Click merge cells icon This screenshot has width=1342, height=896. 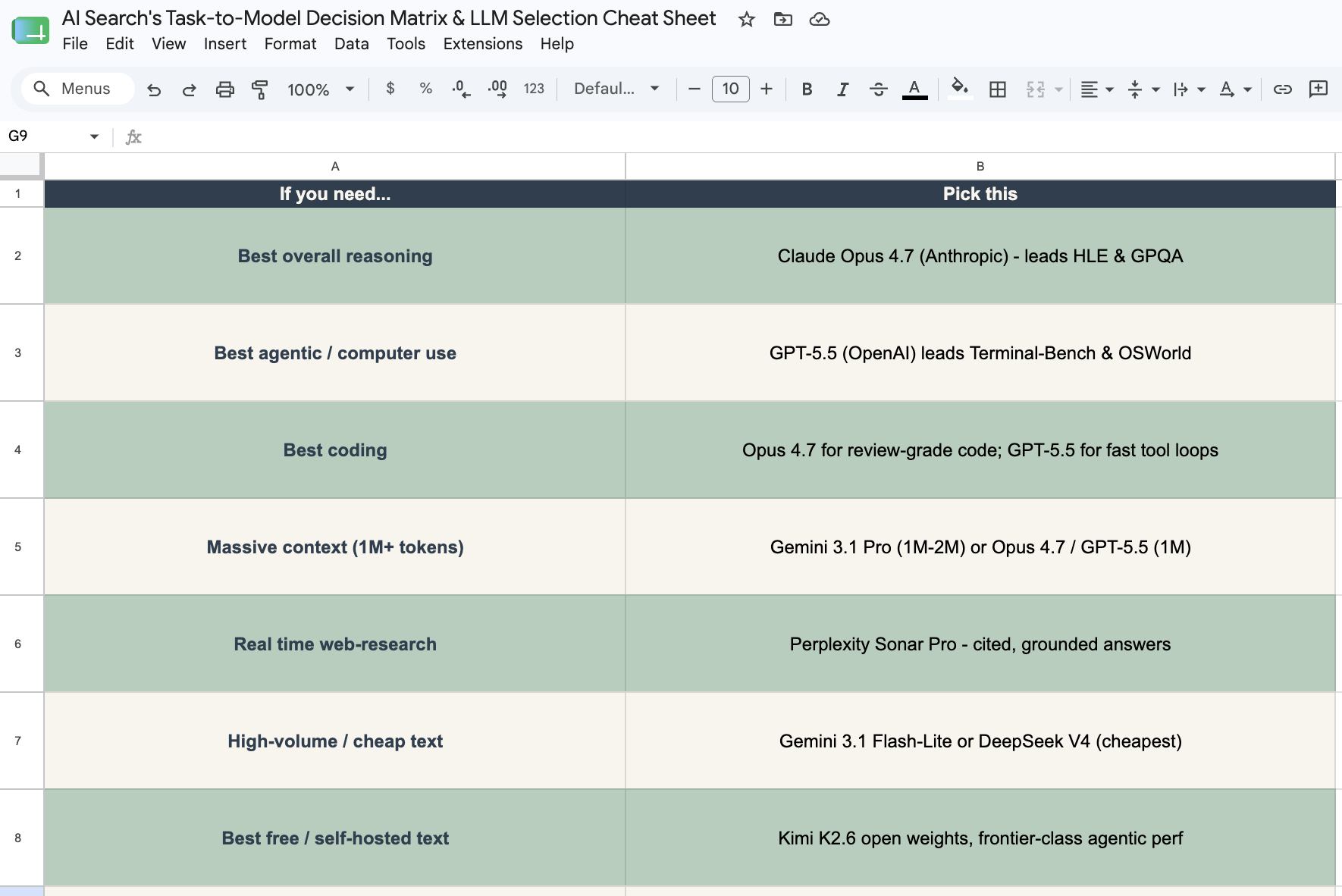(1036, 89)
